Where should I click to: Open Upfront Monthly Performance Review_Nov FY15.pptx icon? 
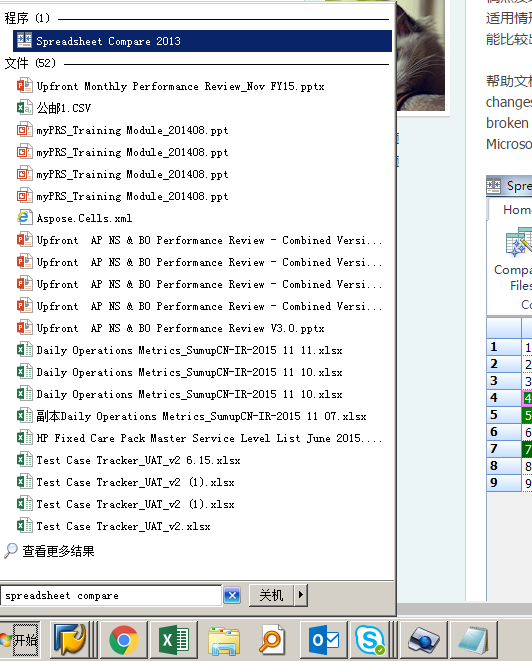click(x=24, y=86)
